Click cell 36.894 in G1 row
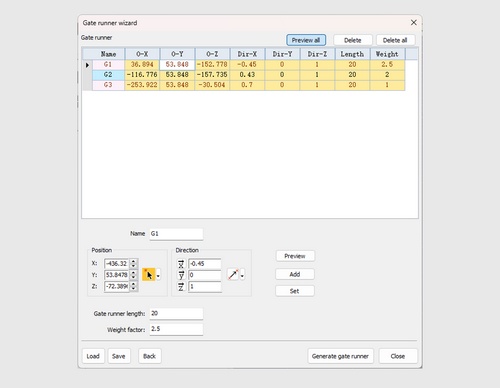 pyautogui.click(x=142, y=65)
